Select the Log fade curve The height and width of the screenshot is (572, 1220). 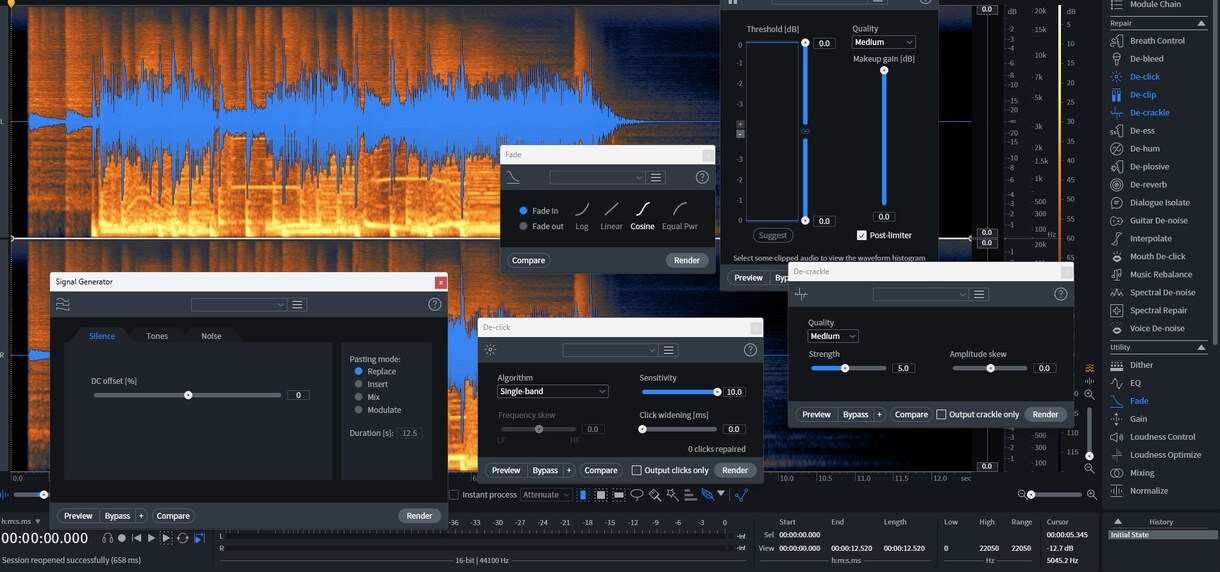click(582, 216)
